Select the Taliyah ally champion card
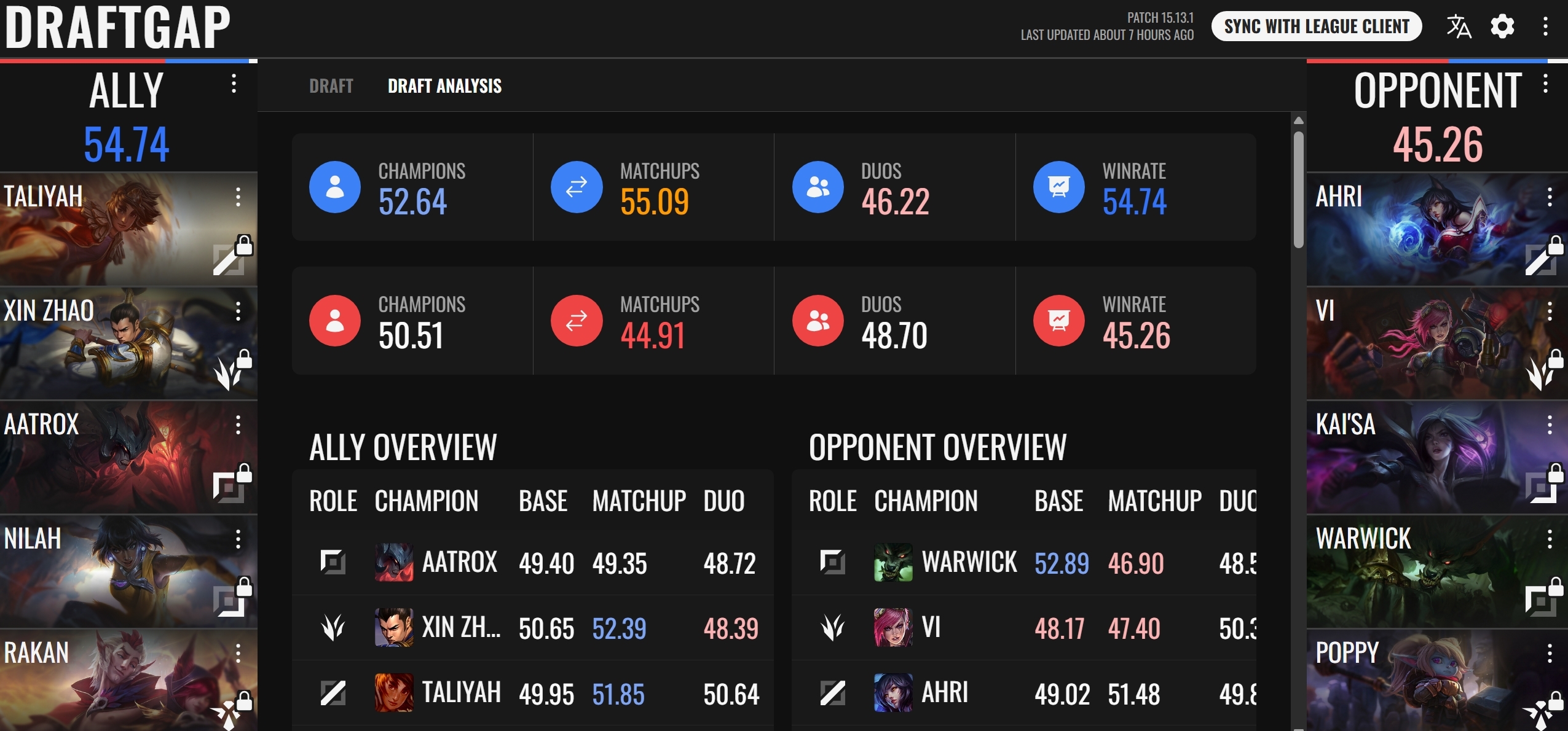 [x=128, y=229]
